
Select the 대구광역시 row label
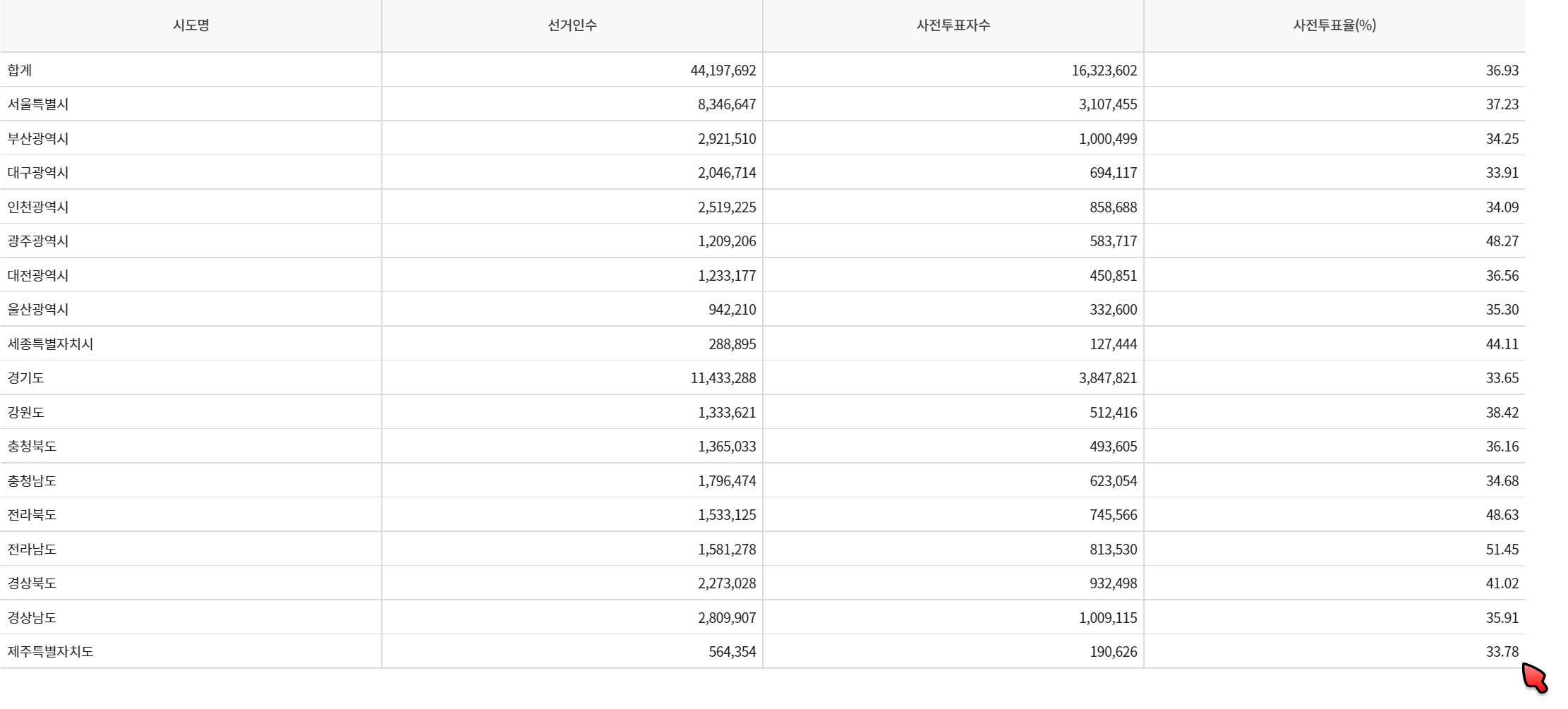[38, 173]
